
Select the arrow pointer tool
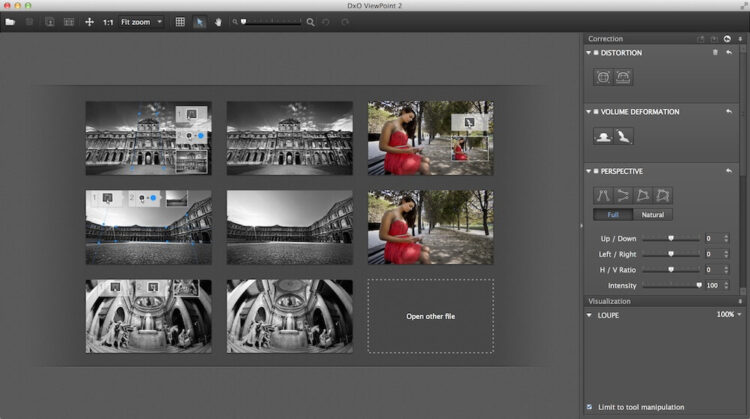click(200, 21)
